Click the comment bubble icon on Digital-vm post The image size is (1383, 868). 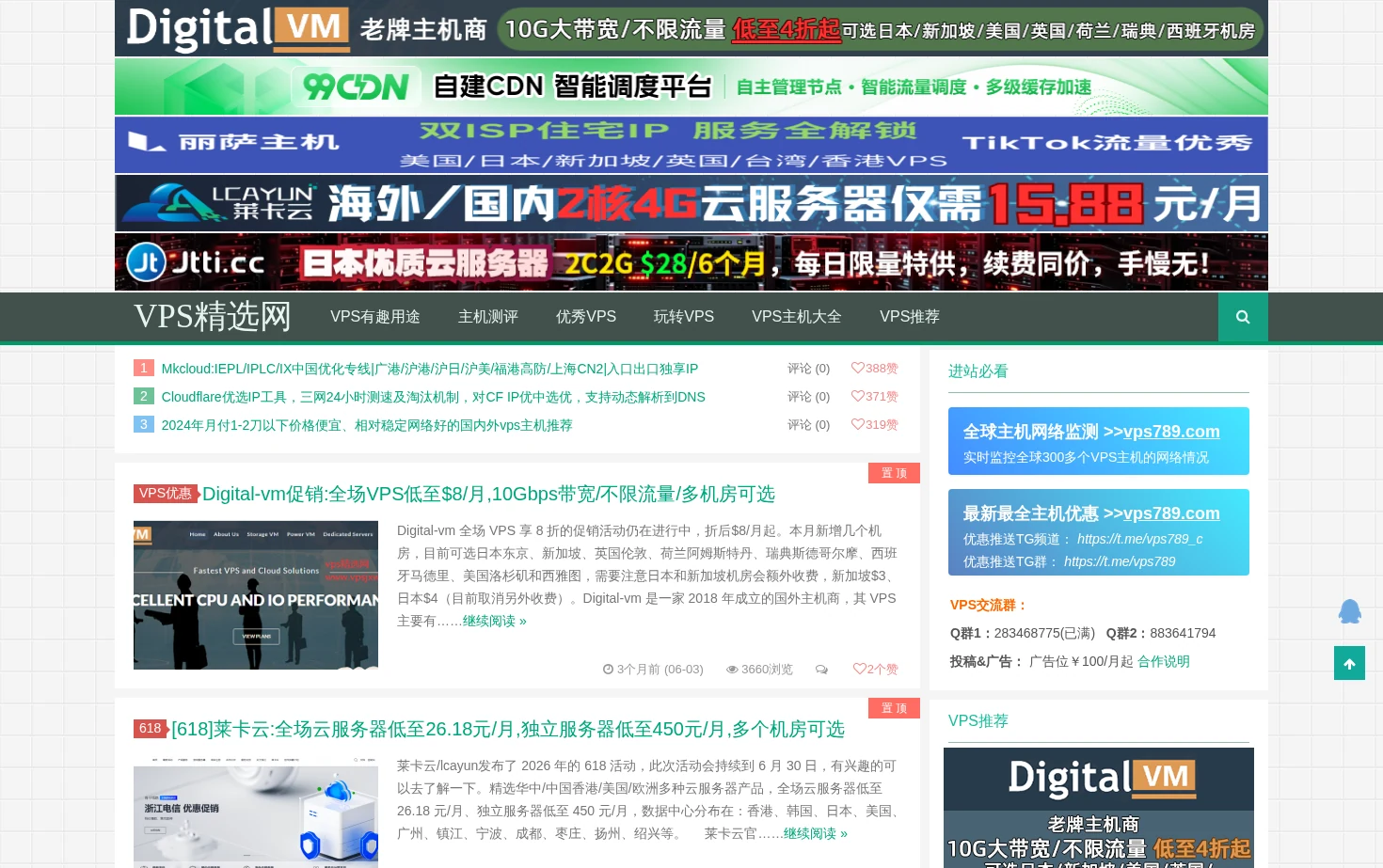tap(821, 670)
